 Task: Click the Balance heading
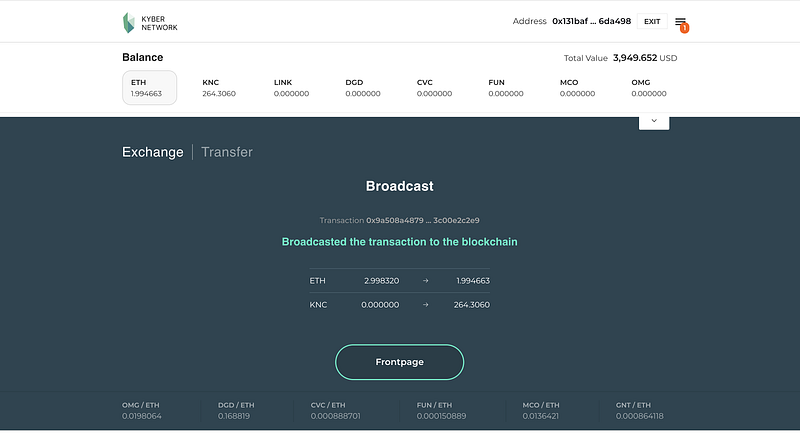[x=142, y=57]
